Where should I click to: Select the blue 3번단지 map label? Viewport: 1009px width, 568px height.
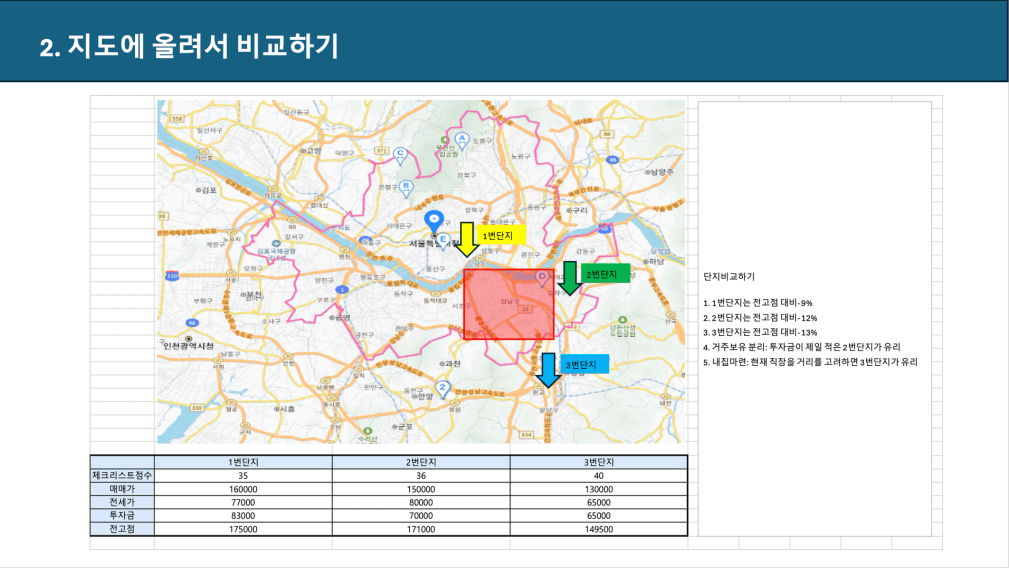[584, 365]
